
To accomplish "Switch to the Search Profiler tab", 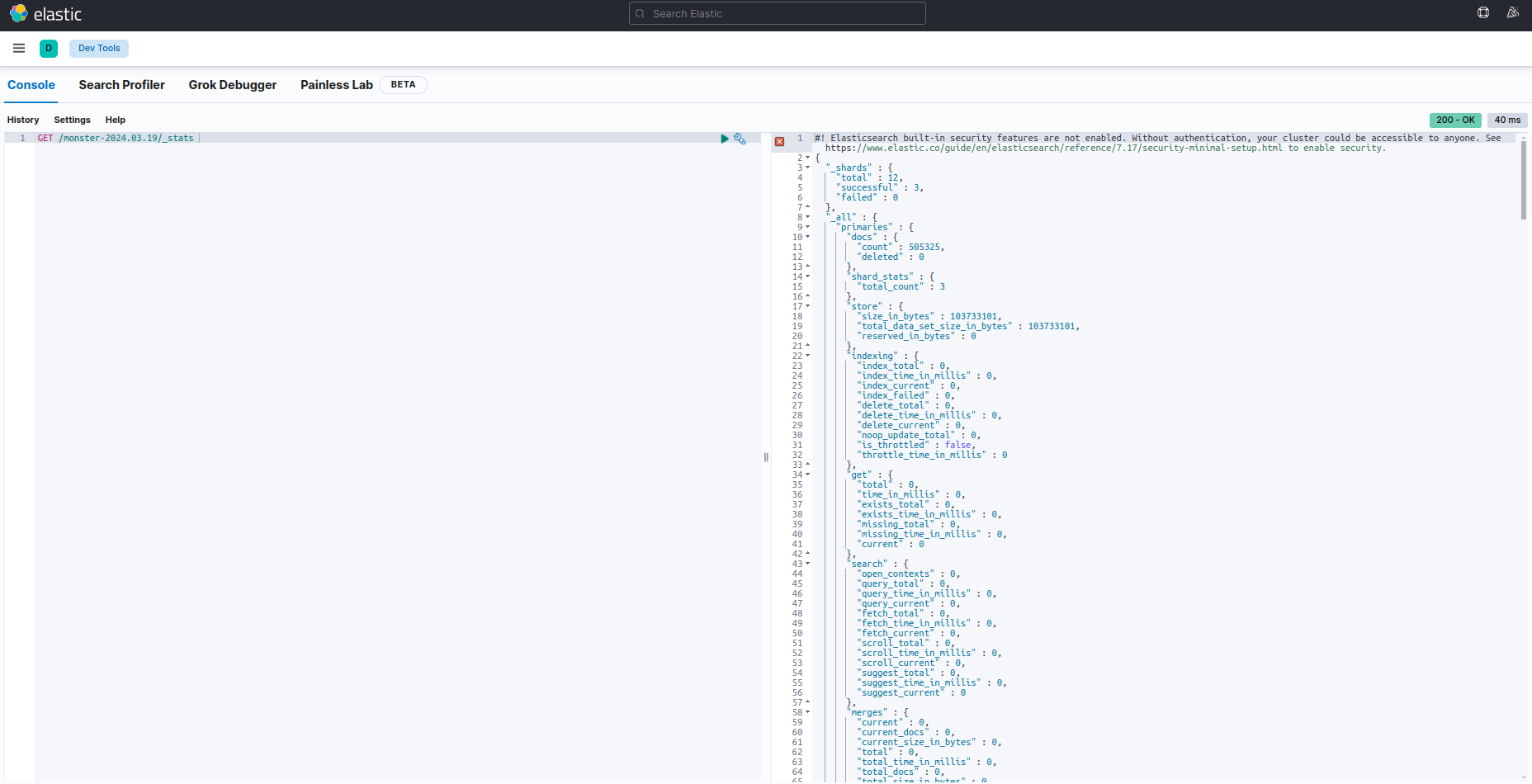I will coord(121,85).
